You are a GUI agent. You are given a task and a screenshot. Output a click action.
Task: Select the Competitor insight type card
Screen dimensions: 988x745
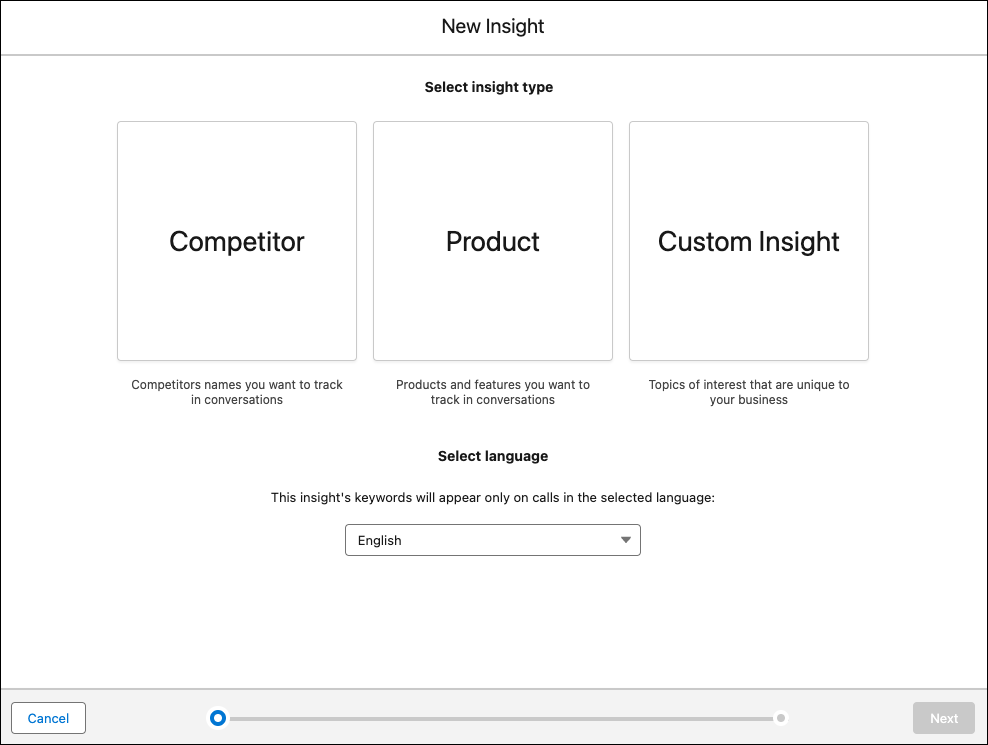(x=236, y=241)
